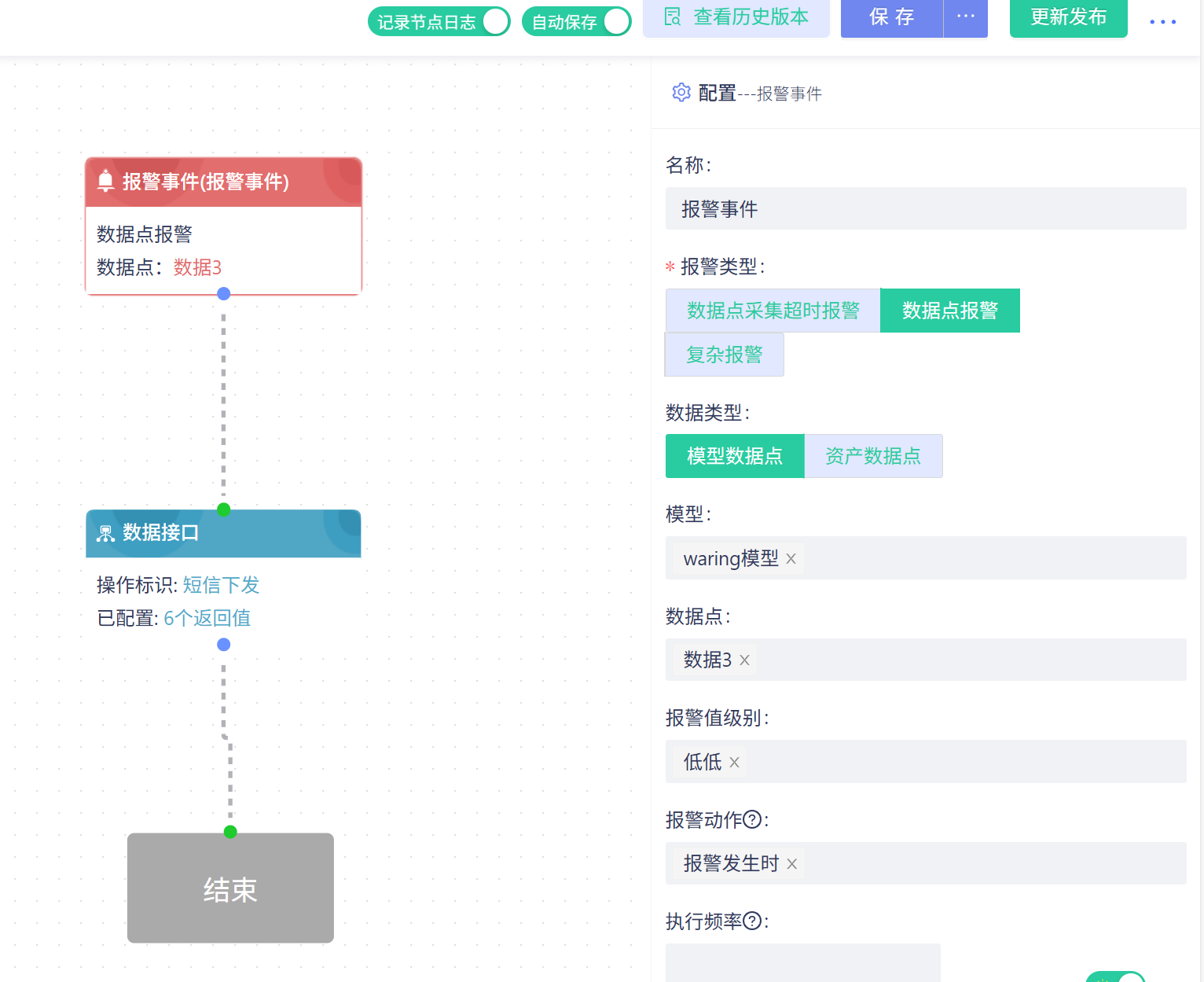This screenshot has height=982, width=1204.
Task: Click the 执行频率 help question icon
Action: coord(752,921)
